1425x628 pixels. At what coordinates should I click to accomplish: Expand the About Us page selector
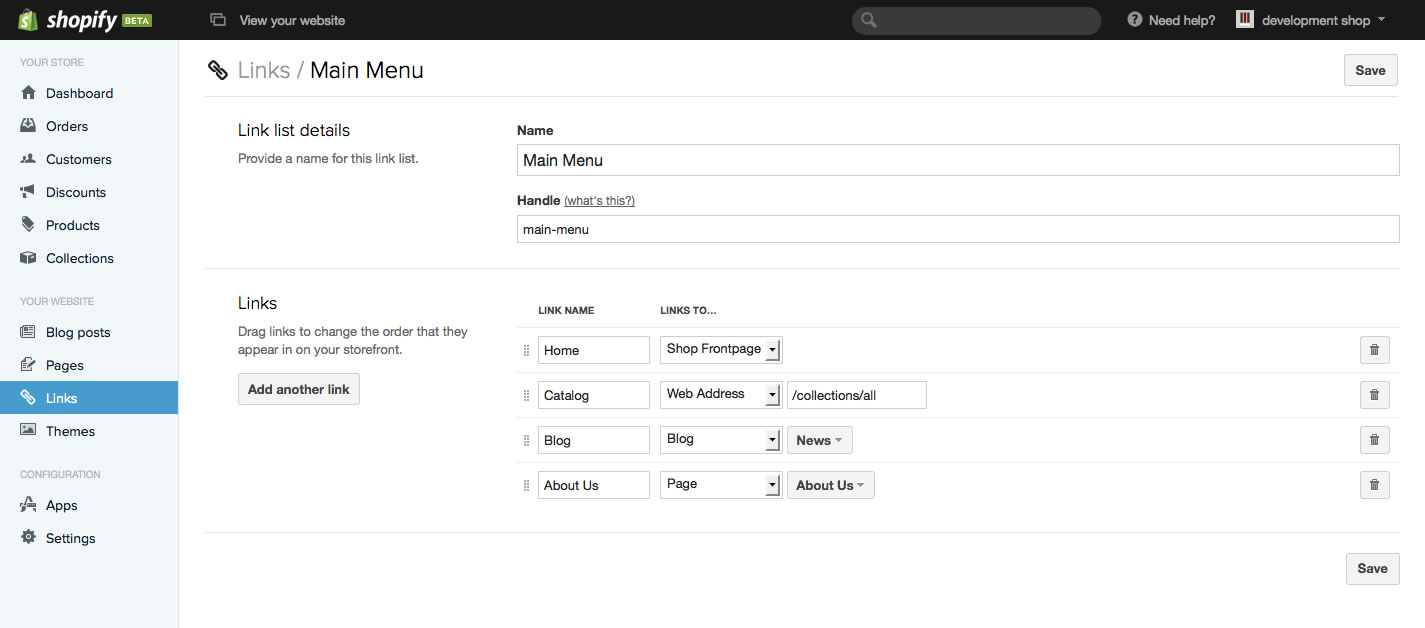(830, 485)
